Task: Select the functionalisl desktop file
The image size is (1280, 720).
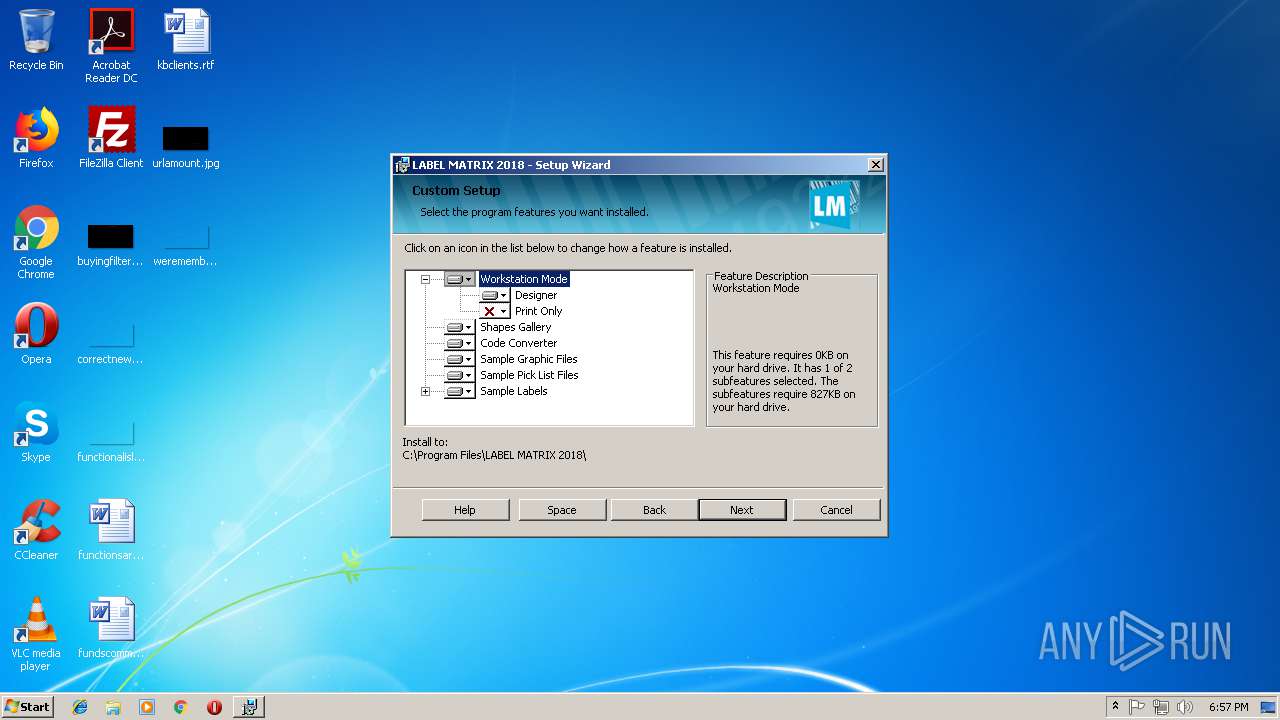Action: click(x=111, y=441)
